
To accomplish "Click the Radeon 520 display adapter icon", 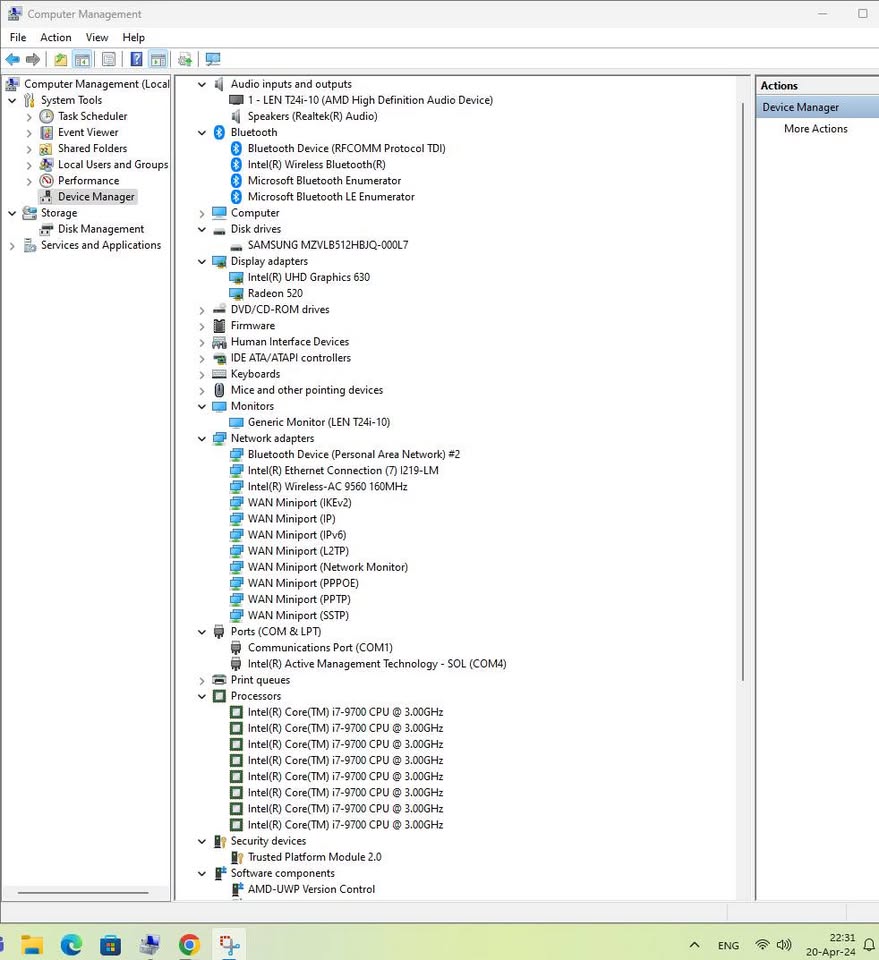I will pyautogui.click(x=236, y=293).
